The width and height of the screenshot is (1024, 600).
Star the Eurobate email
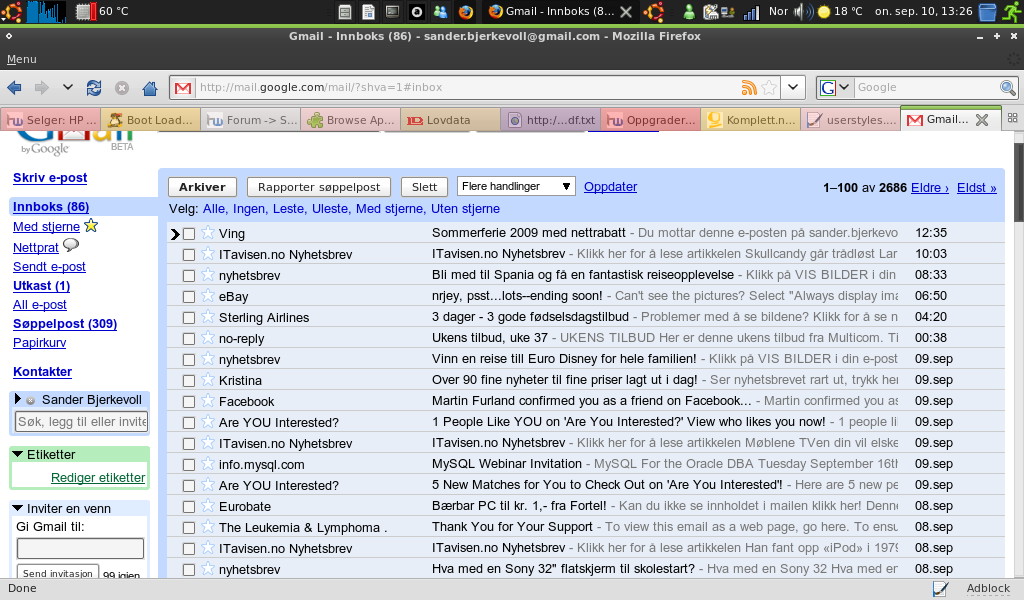pyautogui.click(x=208, y=506)
